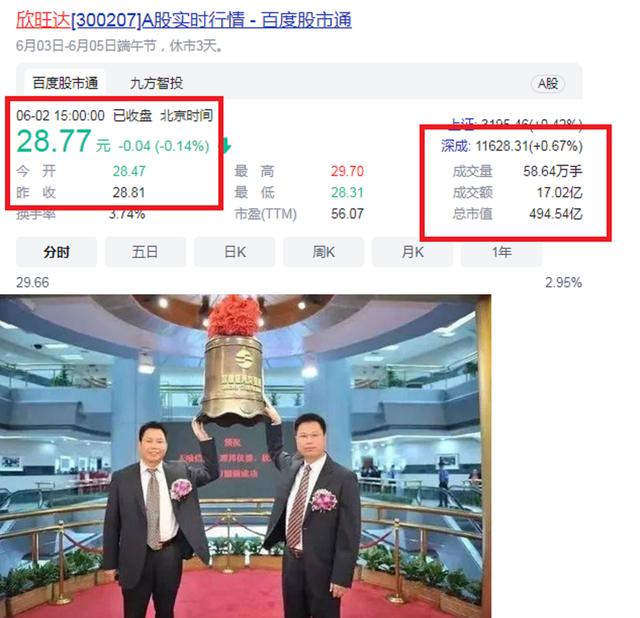Click the 上证 index link
The width and height of the screenshot is (640, 618).
pos(462,124)
